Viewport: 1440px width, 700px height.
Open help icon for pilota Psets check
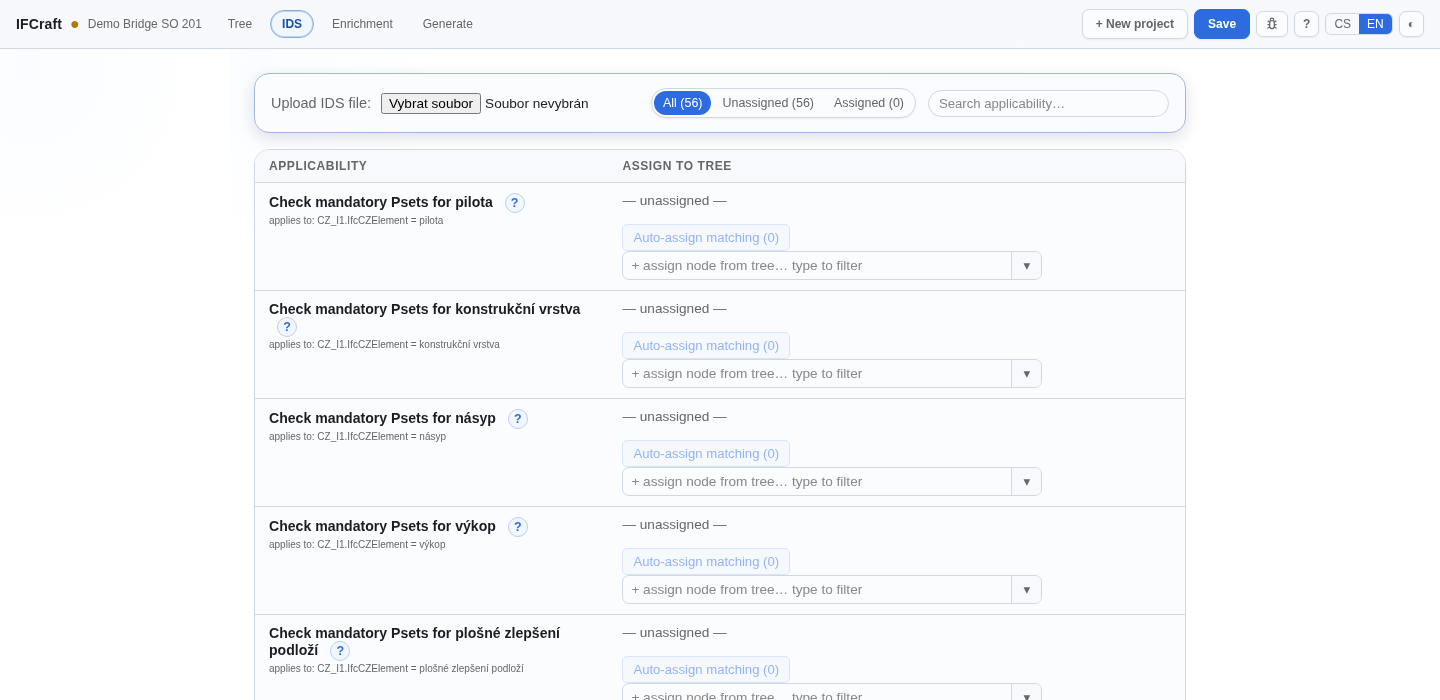click(515, 203)
